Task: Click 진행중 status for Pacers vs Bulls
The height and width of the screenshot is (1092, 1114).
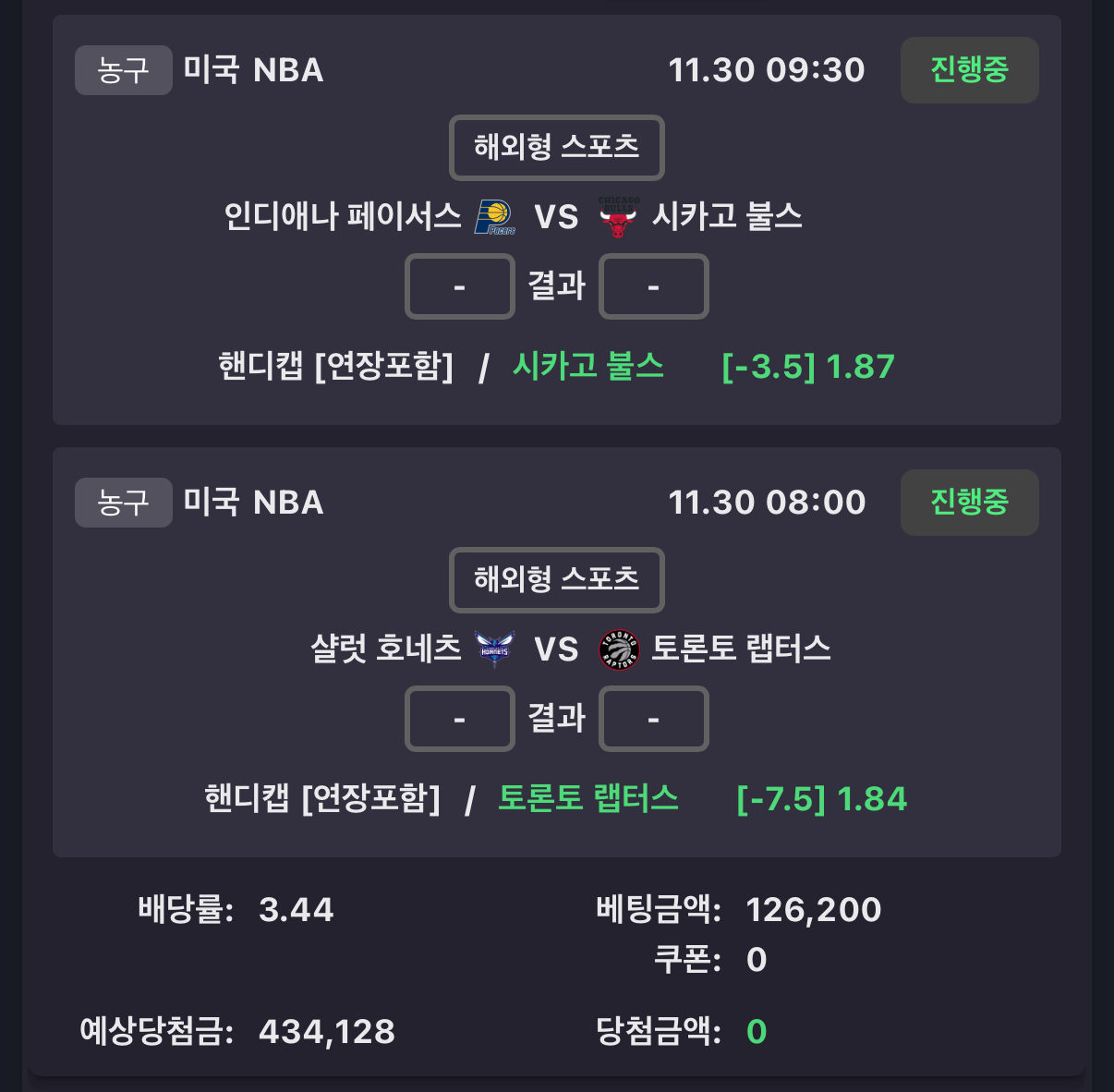Action: [969, 70]
